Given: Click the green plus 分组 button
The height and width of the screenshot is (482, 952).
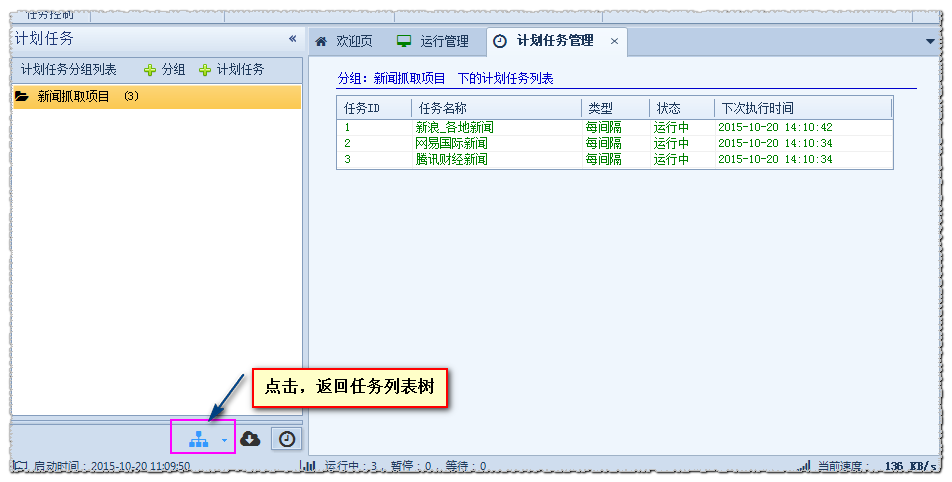Looking at the screenshot, I should pyautogui.click(x=165, y=70).
